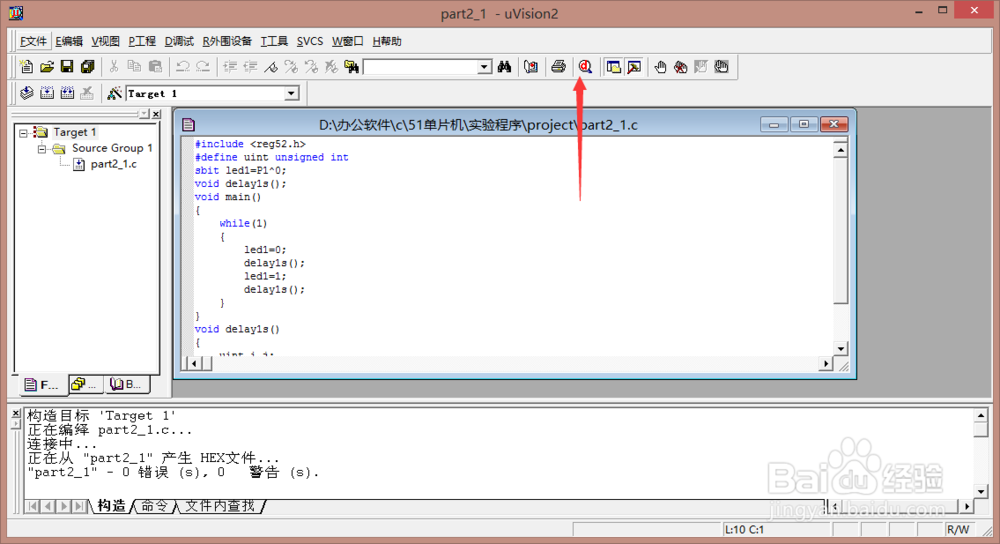Viewport: 1000px width, 544px height.
Task: Open the T工具 menu
Action: (x=274, y=41)
